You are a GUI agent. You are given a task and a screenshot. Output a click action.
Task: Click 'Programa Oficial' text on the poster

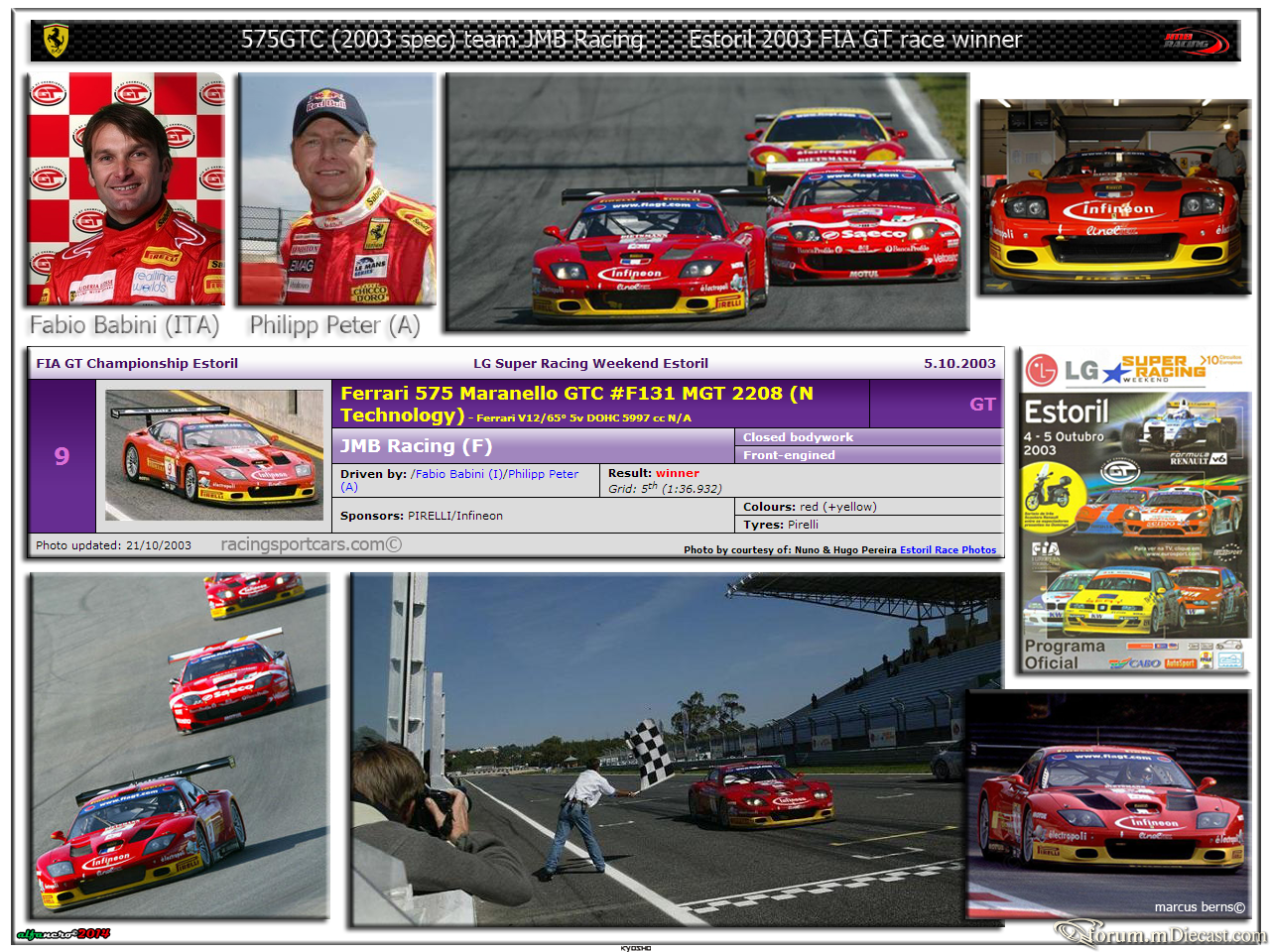click(1065, 654)
